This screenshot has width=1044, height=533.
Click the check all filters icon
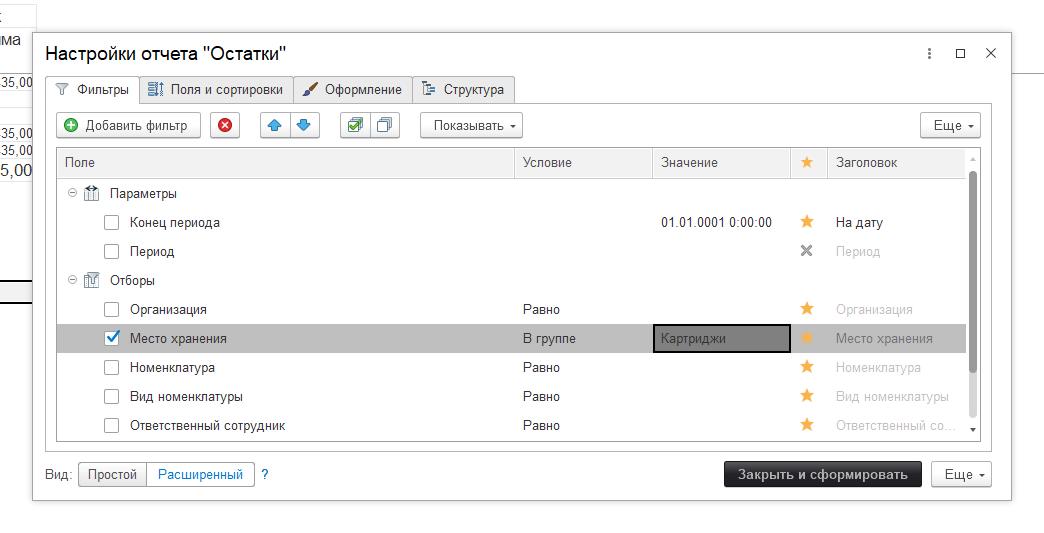click(354, 125)
